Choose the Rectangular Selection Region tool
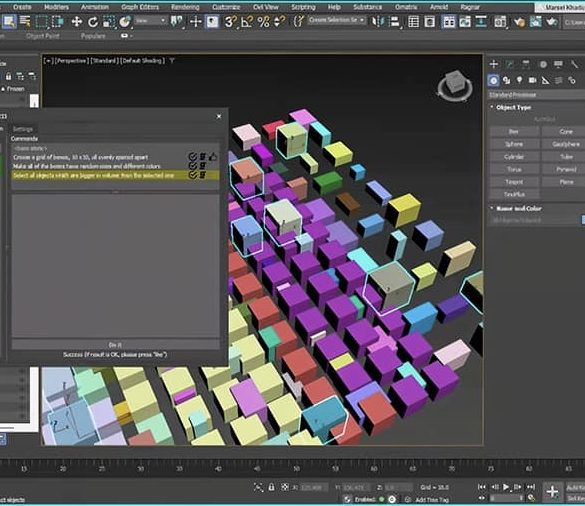 [x=41, y=22]
